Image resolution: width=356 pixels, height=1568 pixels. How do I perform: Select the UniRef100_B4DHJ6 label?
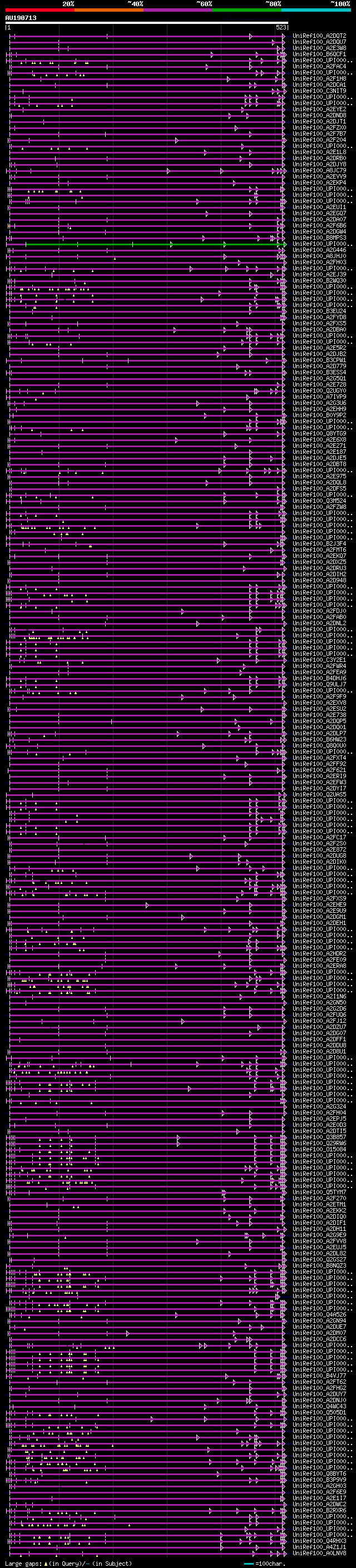(319, 678)
